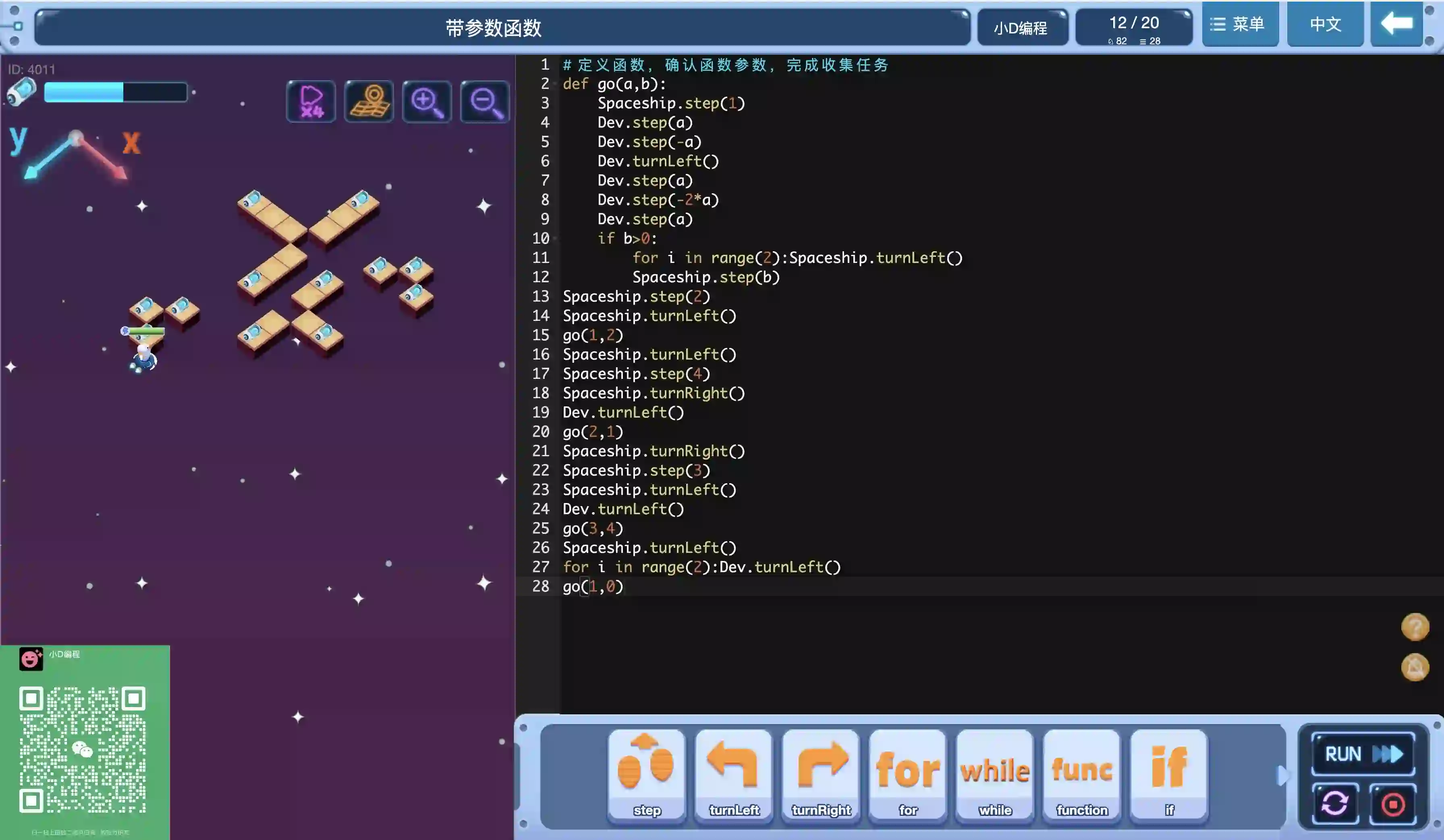Switch language with 中文 button

1325,24
